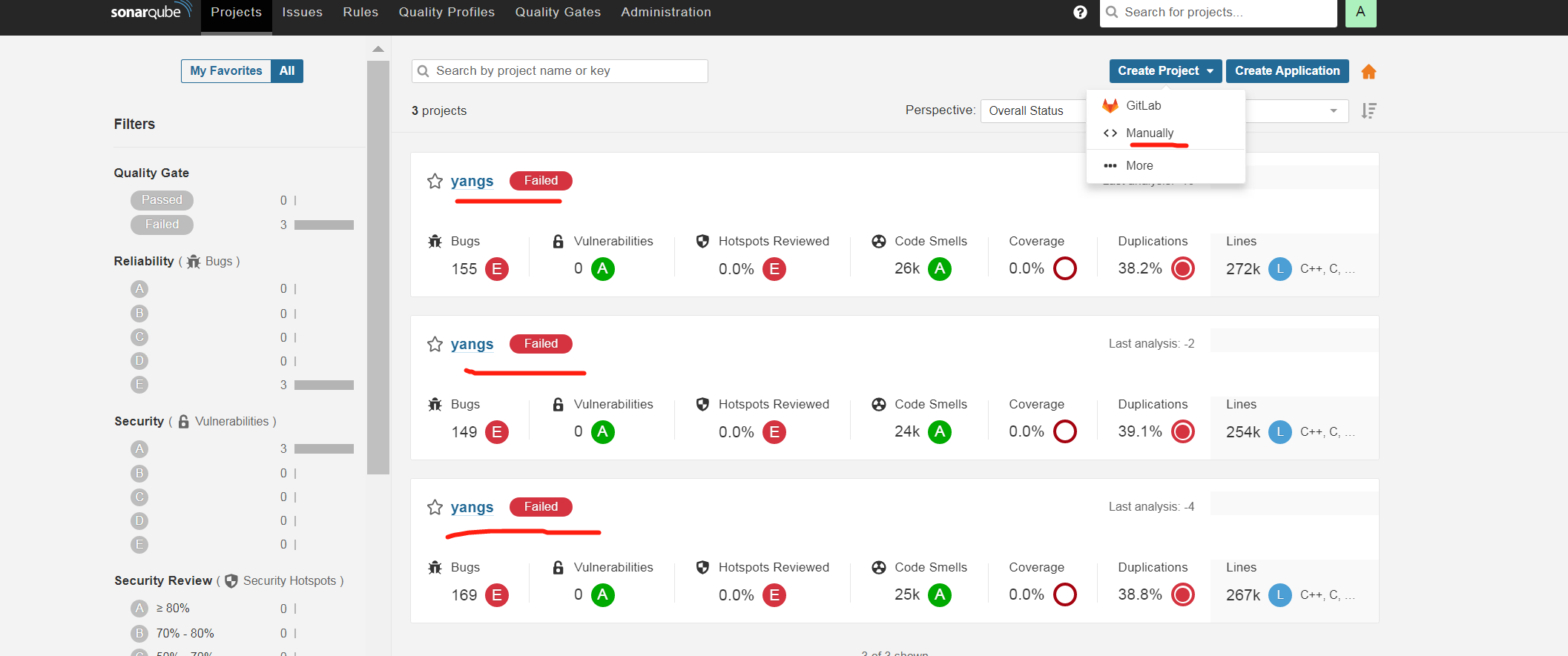Open the Rules nav tab

point(360,12)
